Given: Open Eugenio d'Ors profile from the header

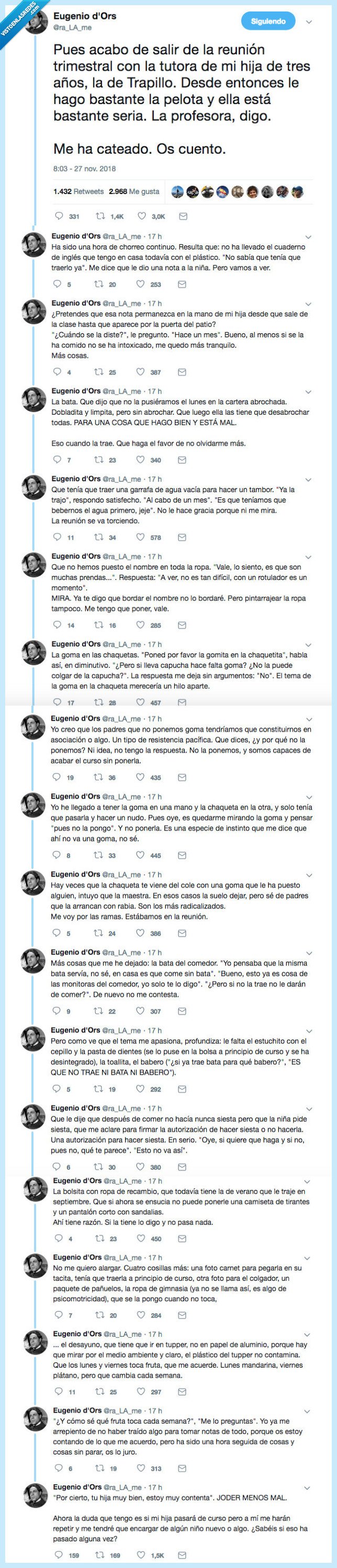Looking at the screenshot, I should (x=85, y=16).
